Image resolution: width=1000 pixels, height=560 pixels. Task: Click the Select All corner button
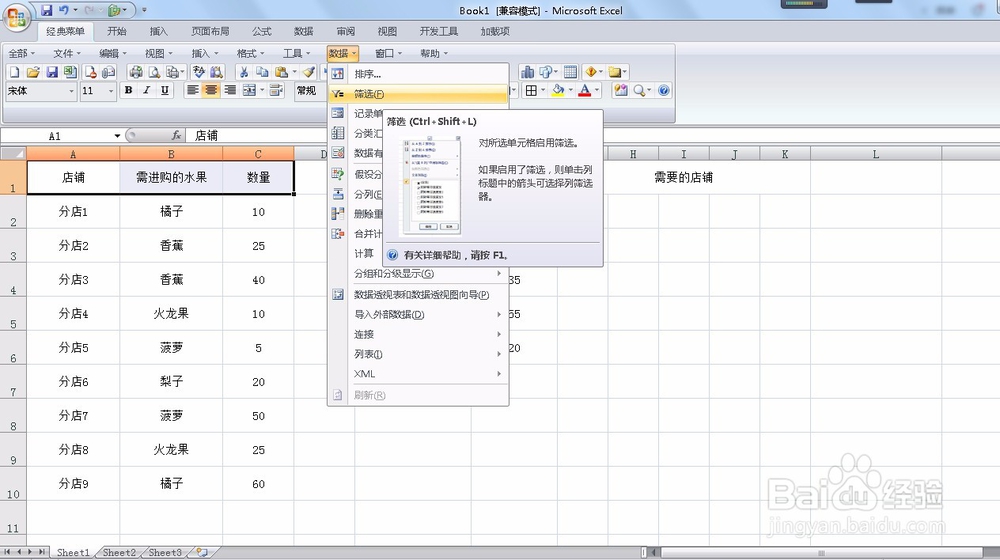(13, 154)
